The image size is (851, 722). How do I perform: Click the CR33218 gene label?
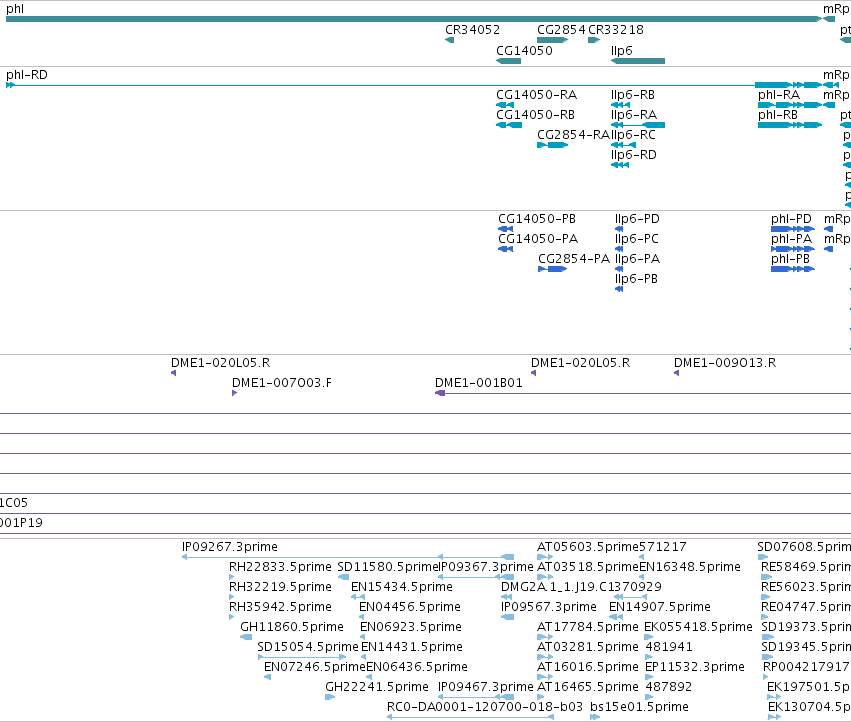[x=616, y=30]
